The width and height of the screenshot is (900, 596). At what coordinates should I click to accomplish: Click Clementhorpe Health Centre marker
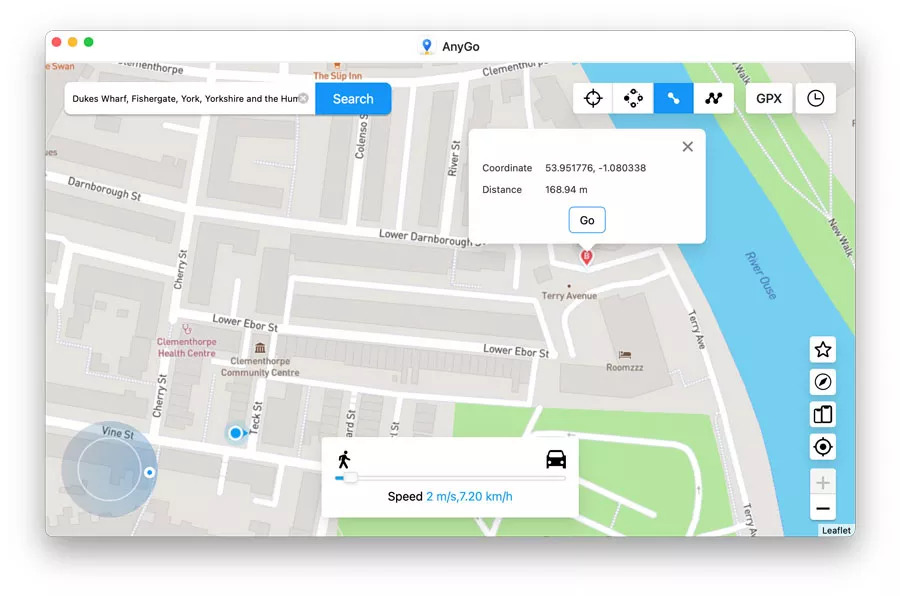point(187,341)
